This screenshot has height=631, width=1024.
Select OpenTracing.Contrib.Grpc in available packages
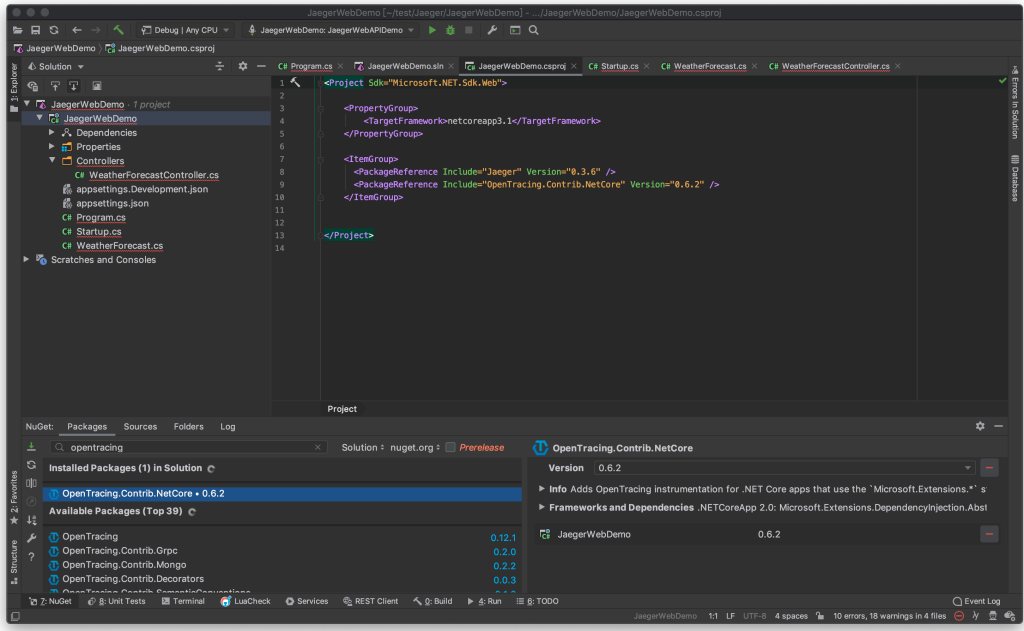120,551
